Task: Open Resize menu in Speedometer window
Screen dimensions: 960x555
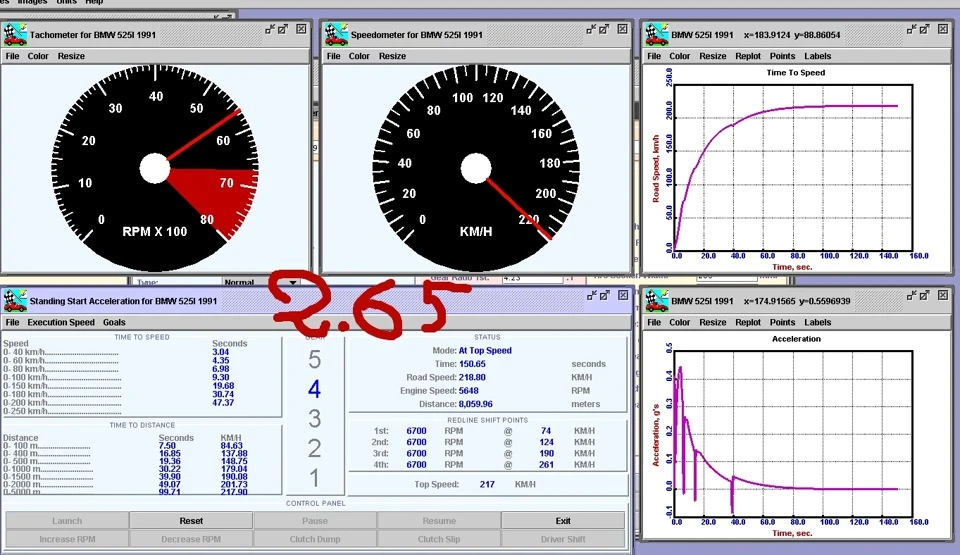Action: tap(392, 56)
